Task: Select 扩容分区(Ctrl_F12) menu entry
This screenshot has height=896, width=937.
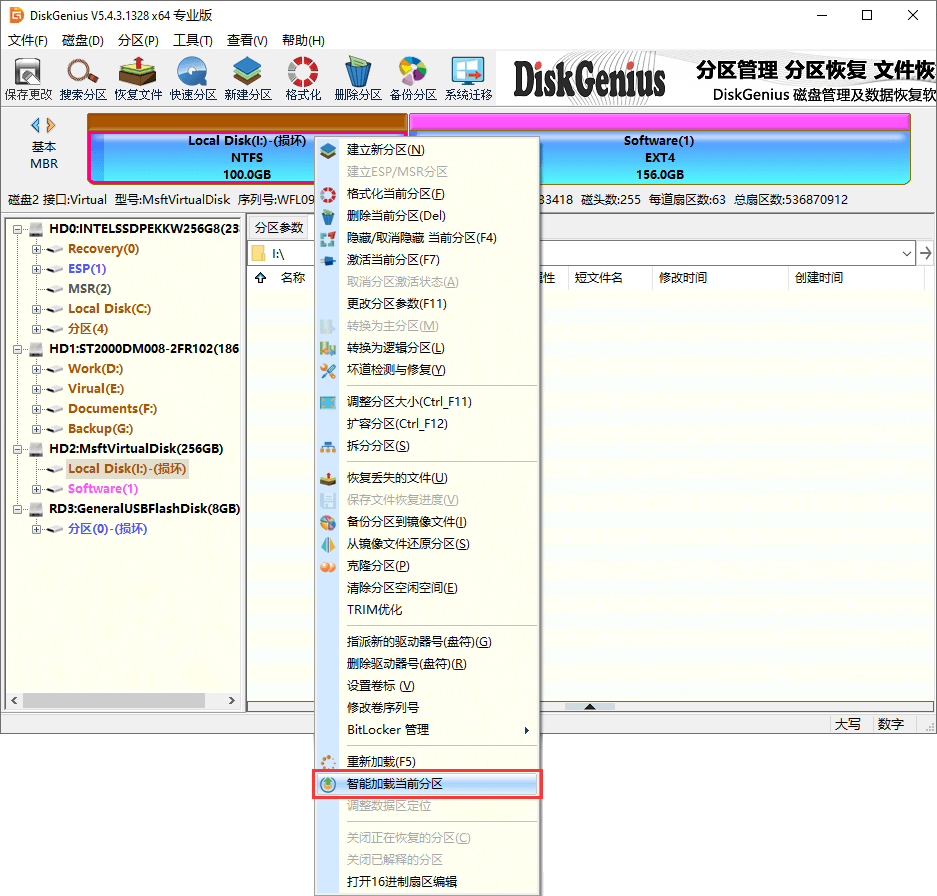Action: (428, 424)
